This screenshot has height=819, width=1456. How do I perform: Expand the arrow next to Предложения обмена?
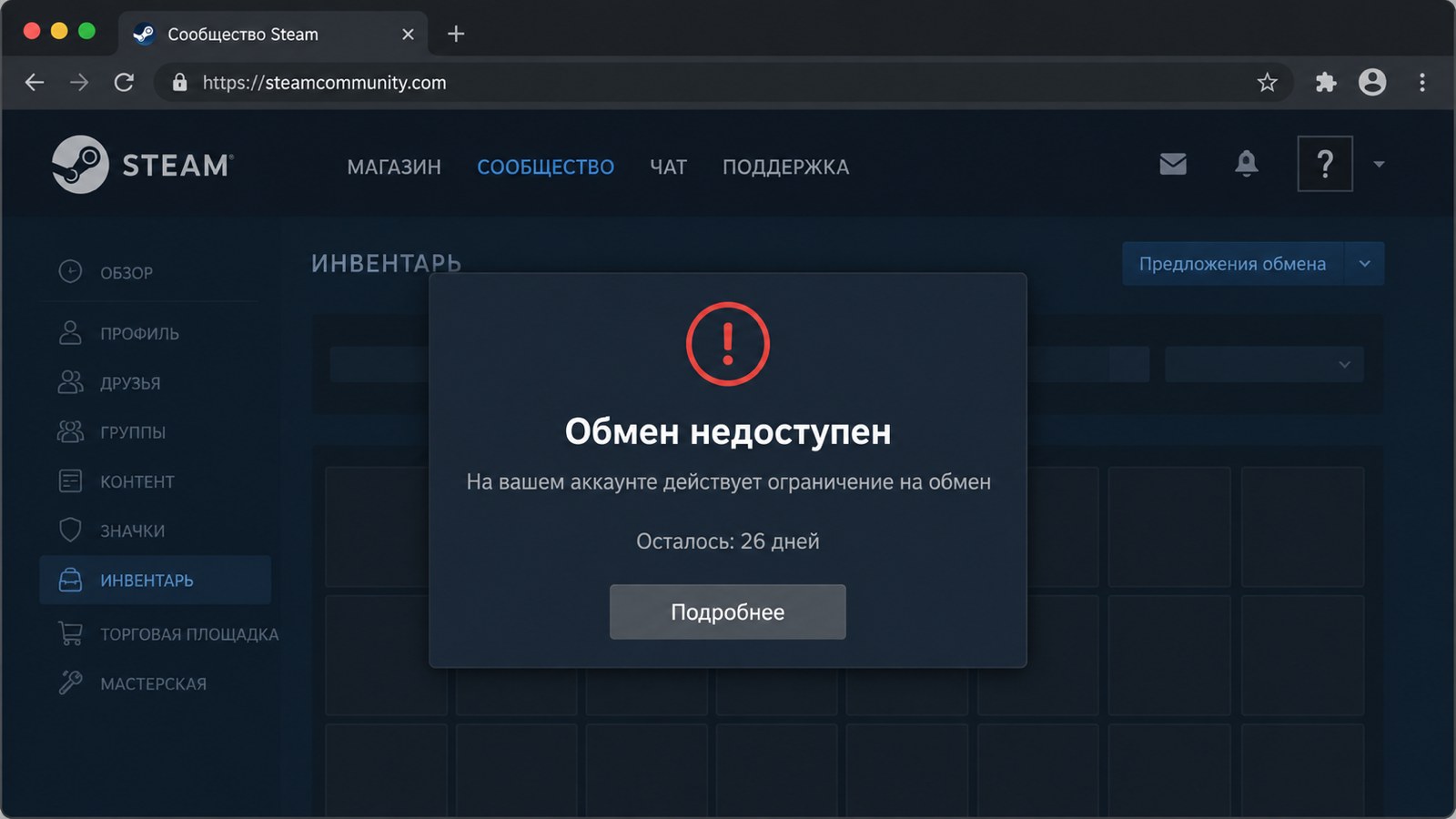pos(1364,264)
